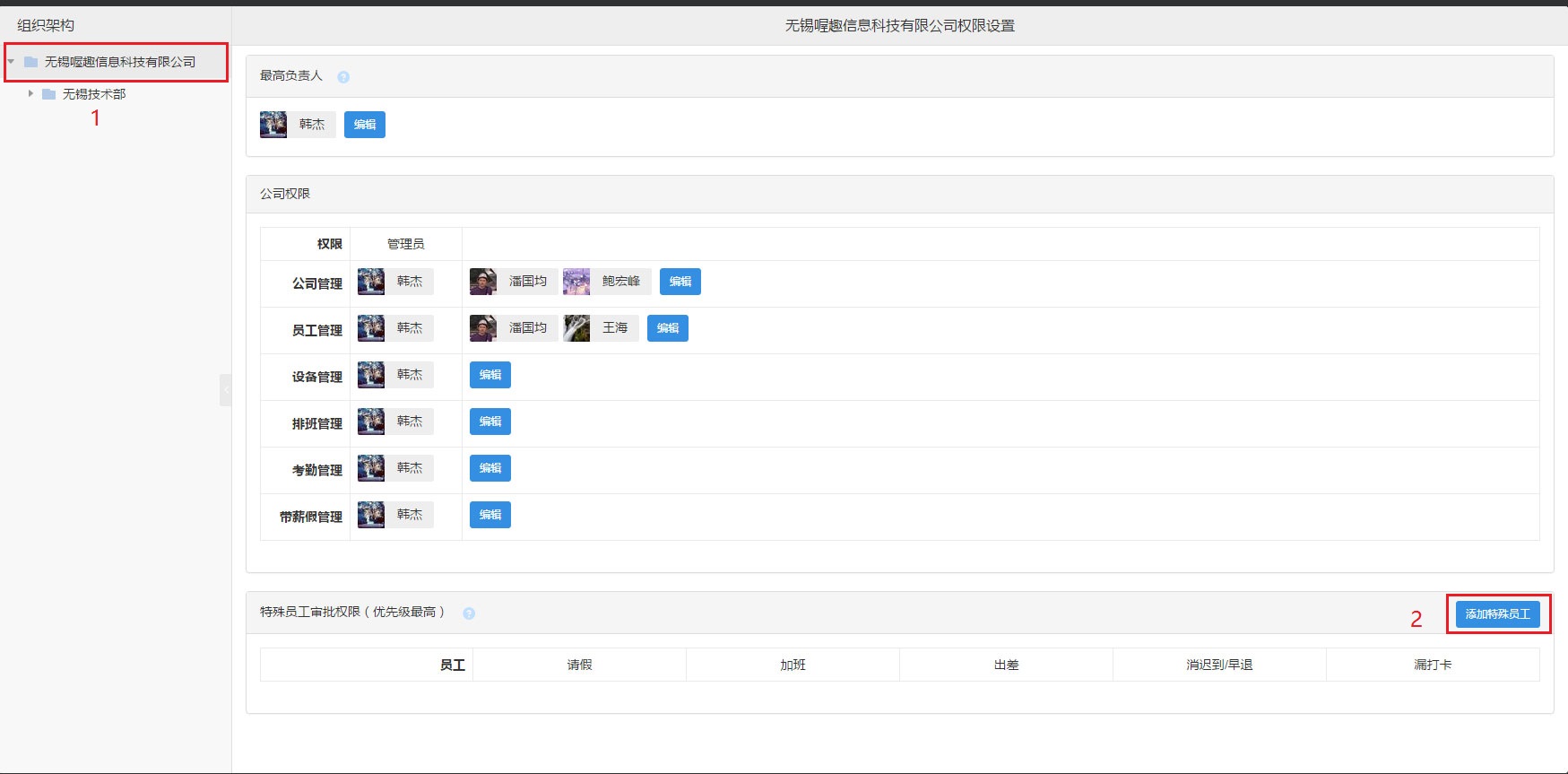
Task: Edit 考勤管理 permission members
Action: 490,468
